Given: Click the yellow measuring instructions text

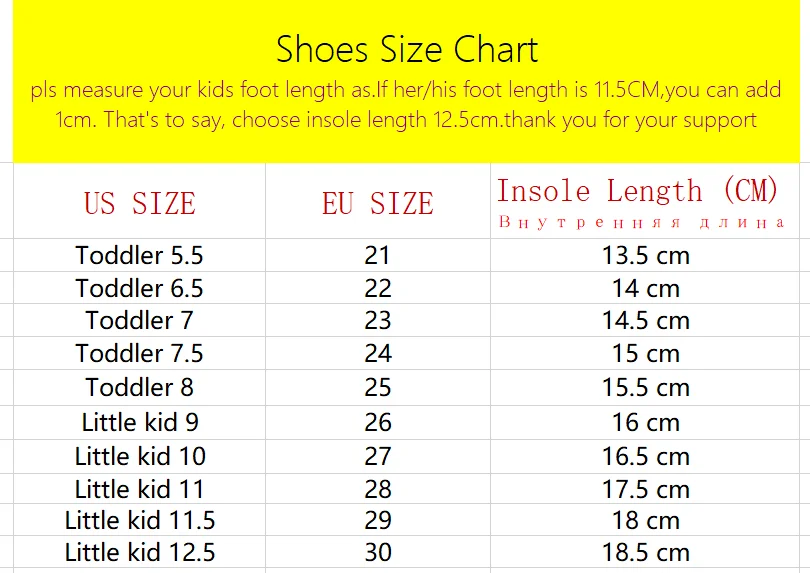Looking at the screenshot, I should click(406, 105).
